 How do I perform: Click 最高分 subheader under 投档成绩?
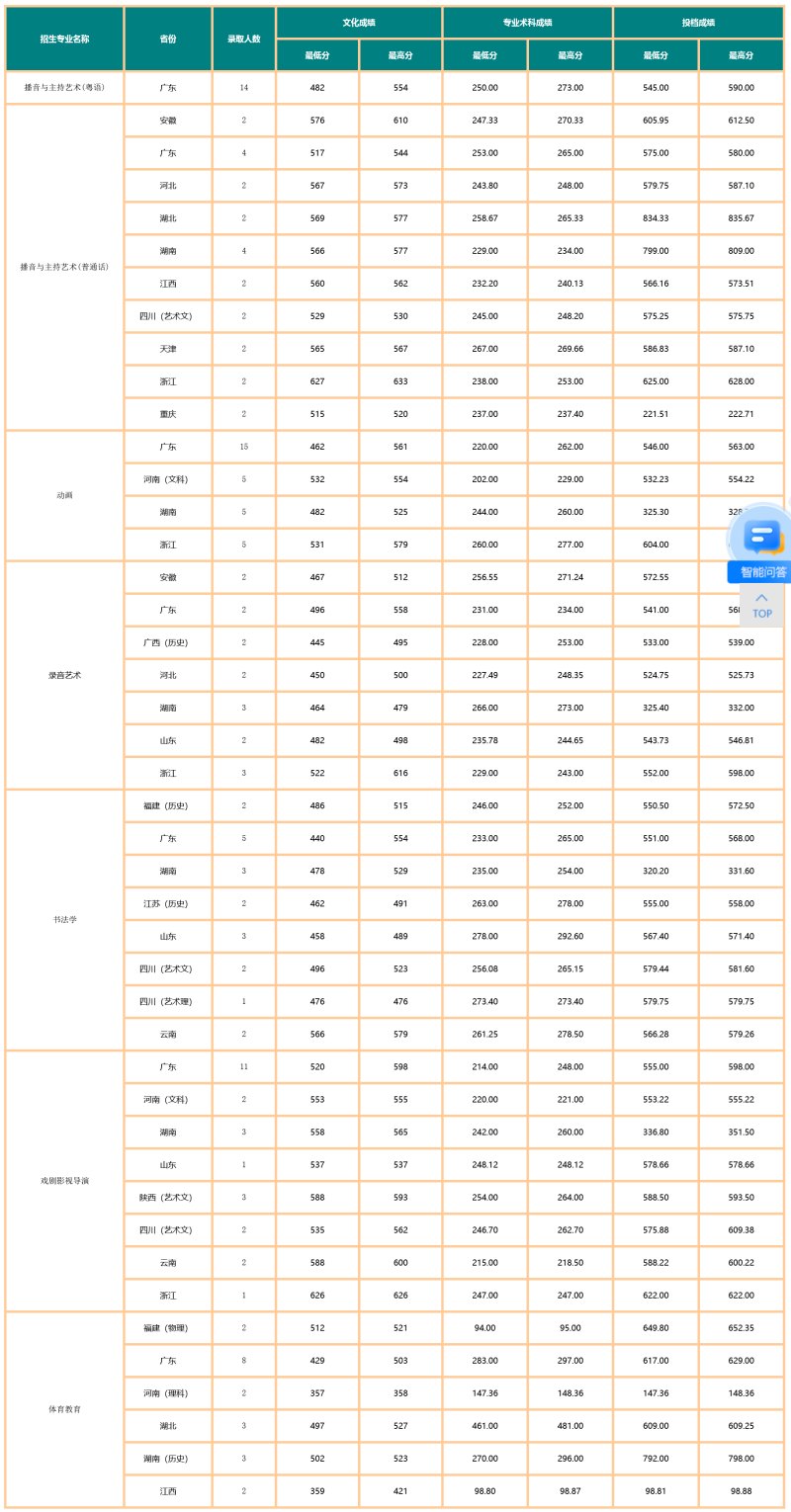[x=741, y=55]
